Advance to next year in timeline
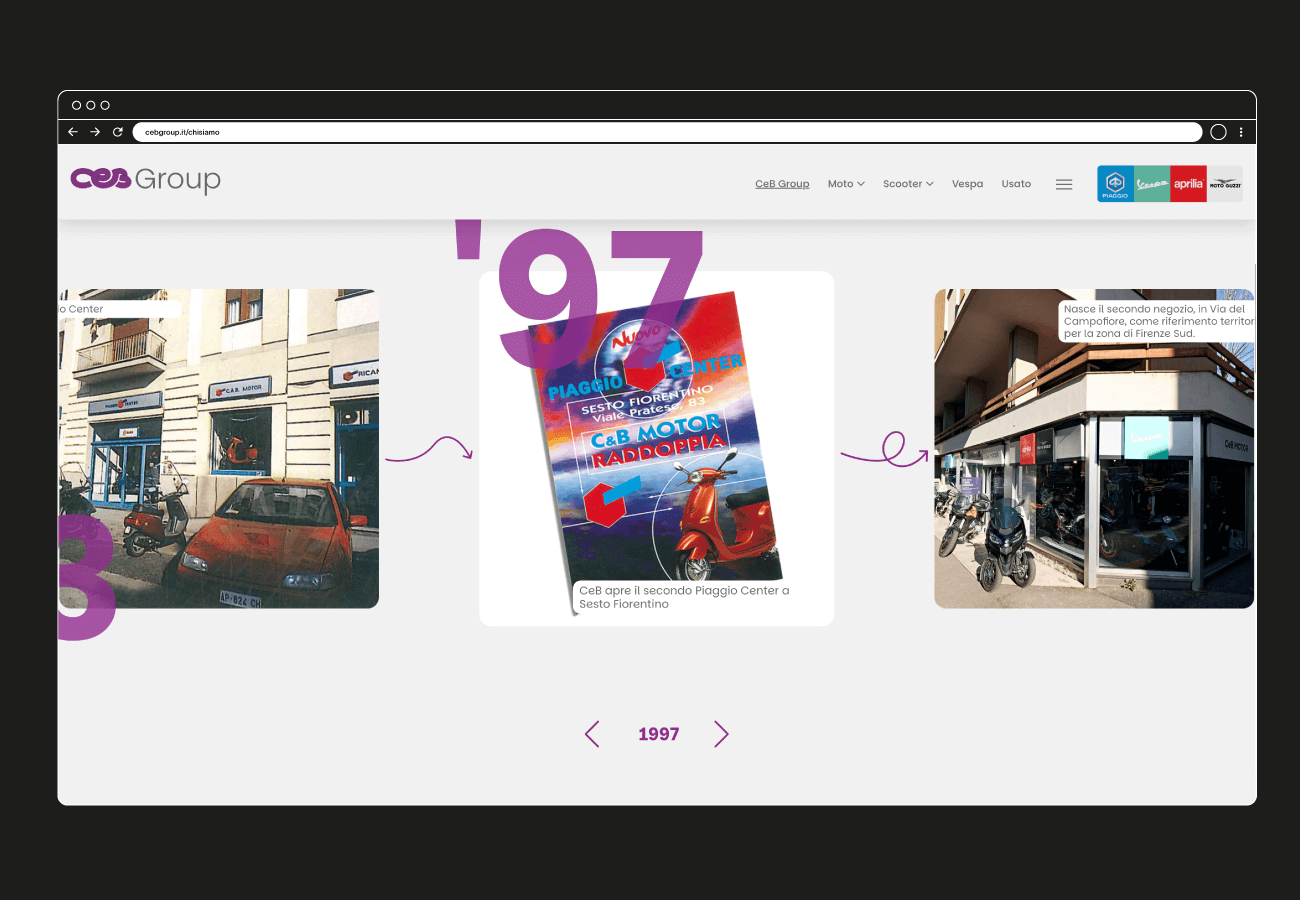Image resolution: width=1300 pixels, height=900 pixels. [x=721, y=734]
